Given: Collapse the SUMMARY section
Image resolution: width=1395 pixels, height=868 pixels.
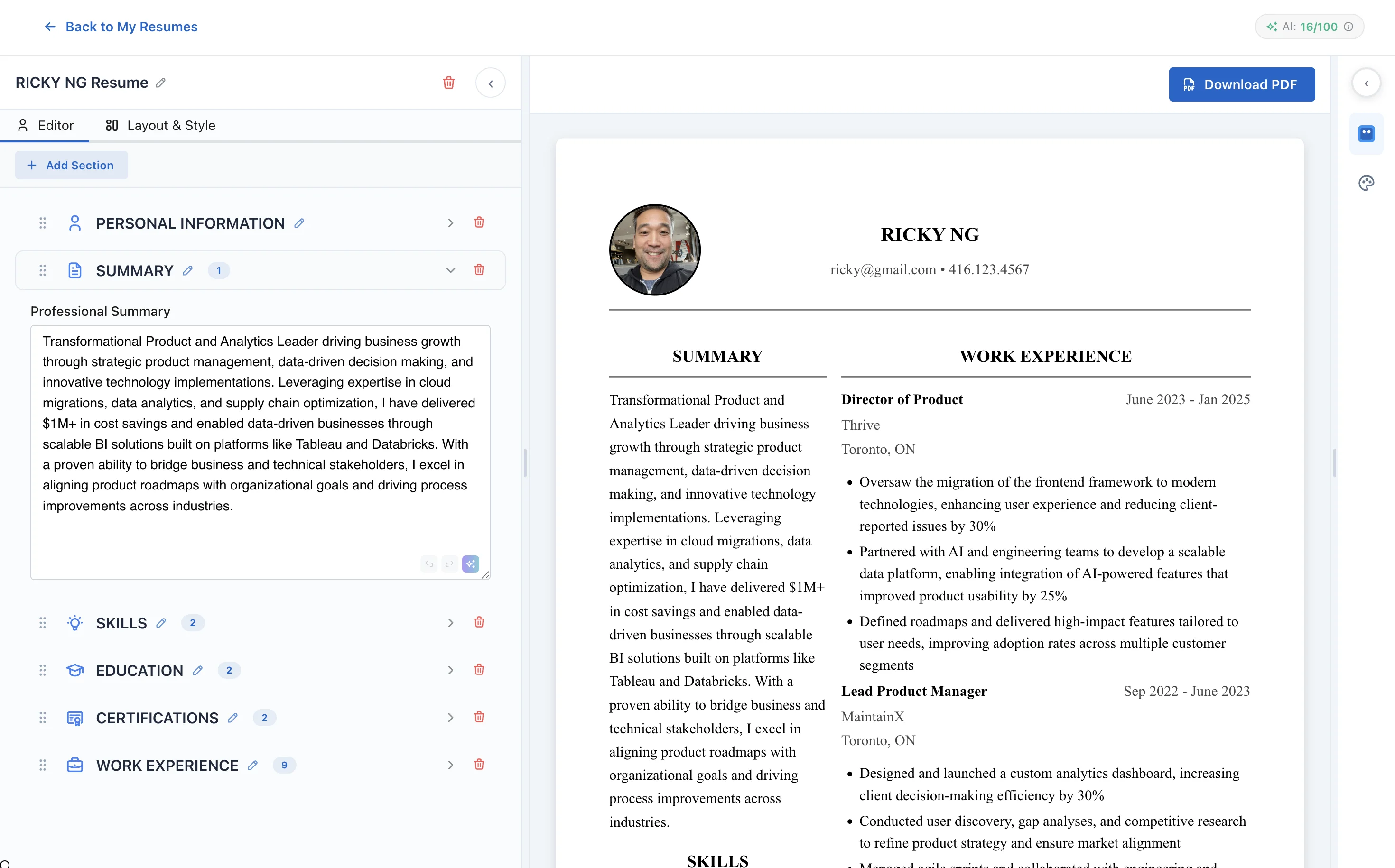Looking at the screenshot, I should (450, 270).
